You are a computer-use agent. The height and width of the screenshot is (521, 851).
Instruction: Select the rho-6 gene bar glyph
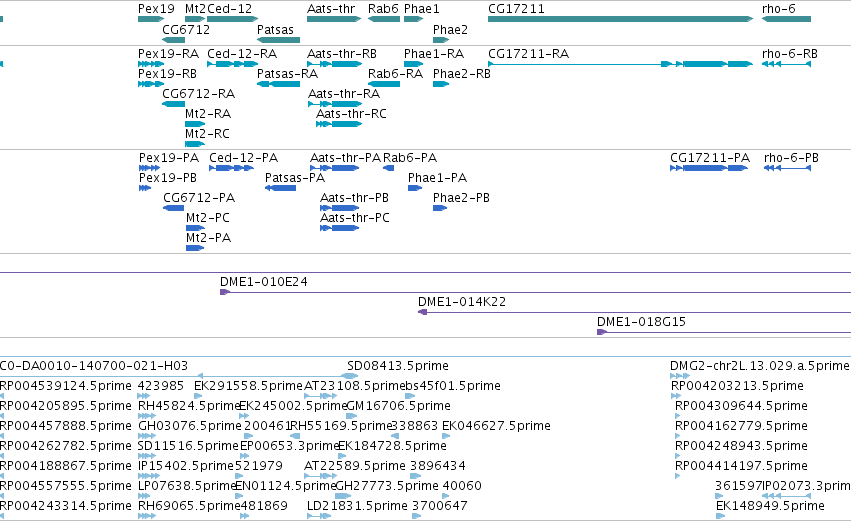point(786,19)
